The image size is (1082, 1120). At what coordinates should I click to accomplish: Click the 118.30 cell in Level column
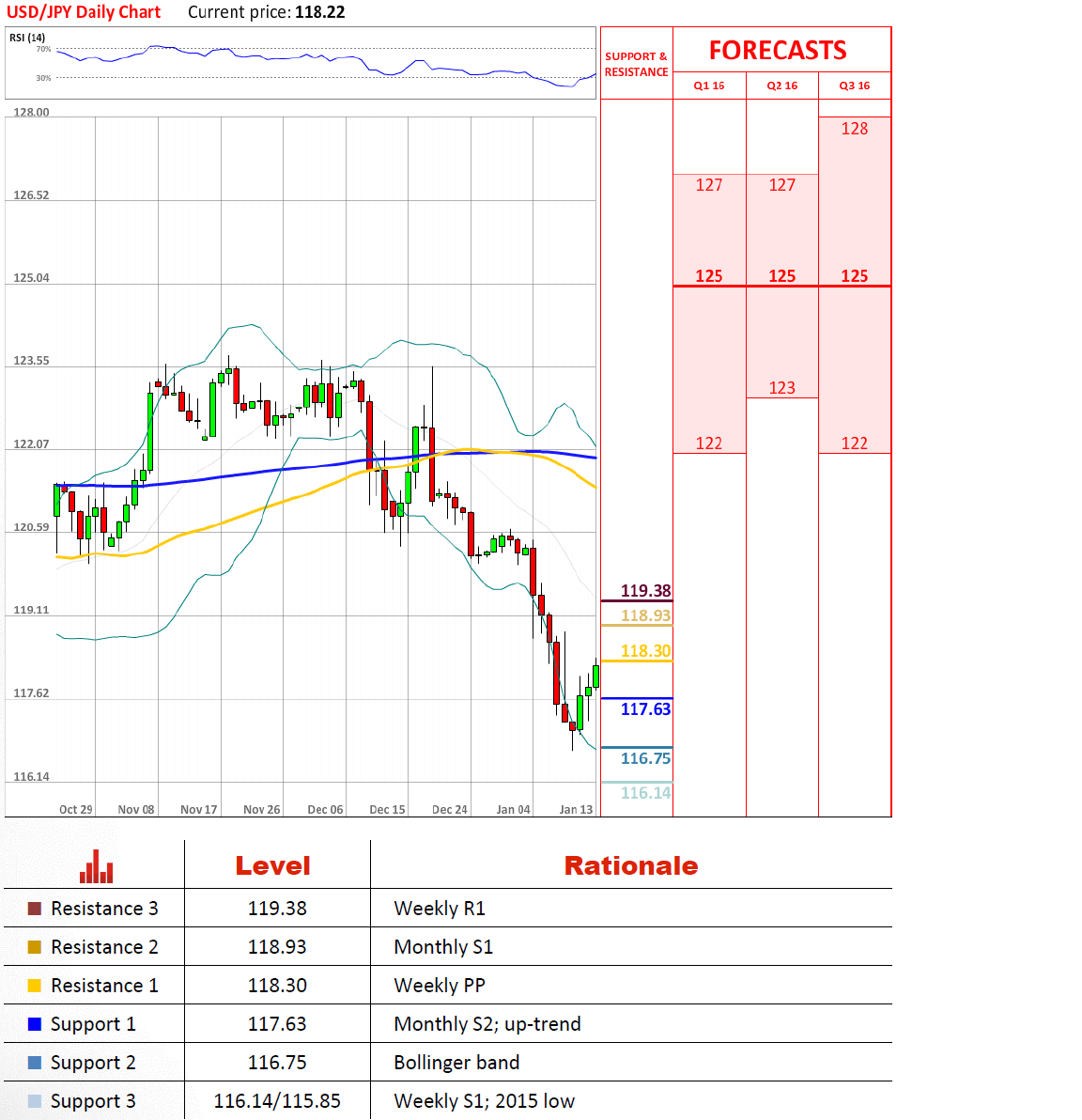coord(277,986)
